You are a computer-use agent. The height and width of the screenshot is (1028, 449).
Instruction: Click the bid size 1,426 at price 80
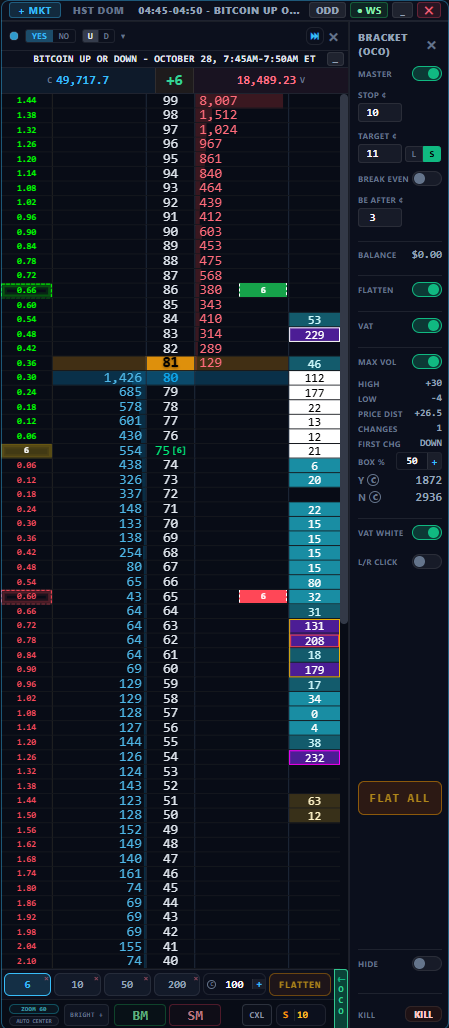click(123, 377)
